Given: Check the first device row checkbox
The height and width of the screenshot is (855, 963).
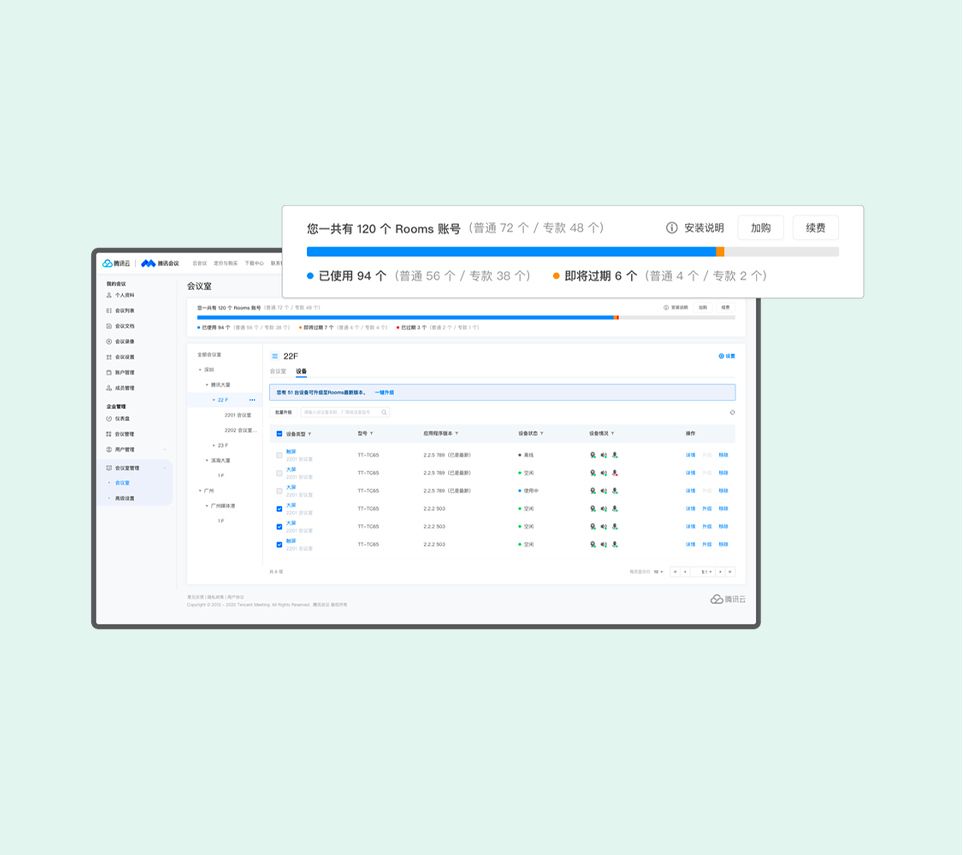Looking at the screenshot, I should click(279, 455).
